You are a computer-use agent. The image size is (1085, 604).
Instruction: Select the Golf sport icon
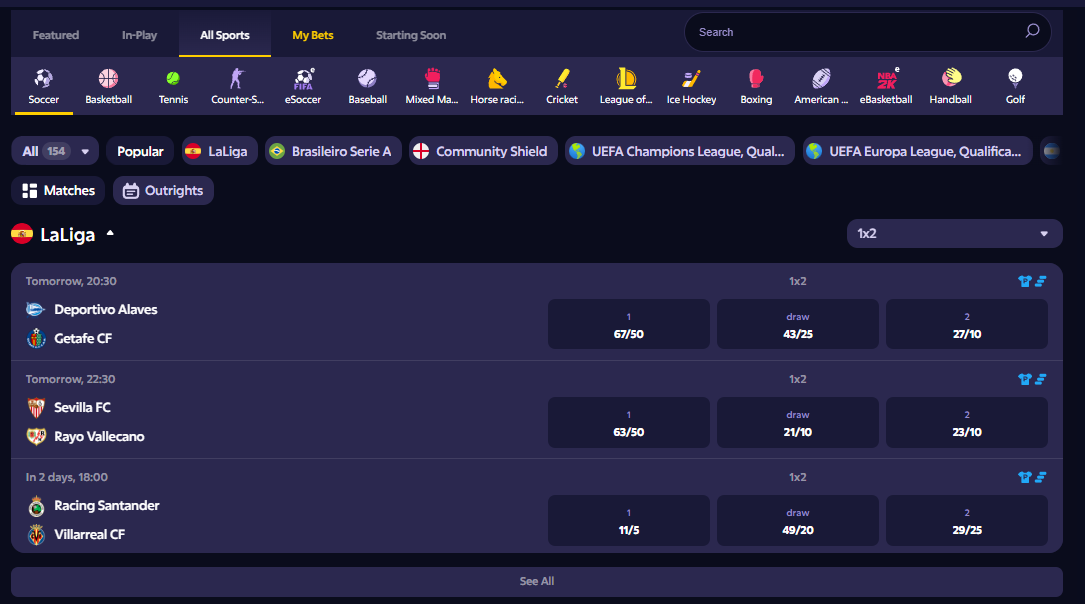[1015, 78]
